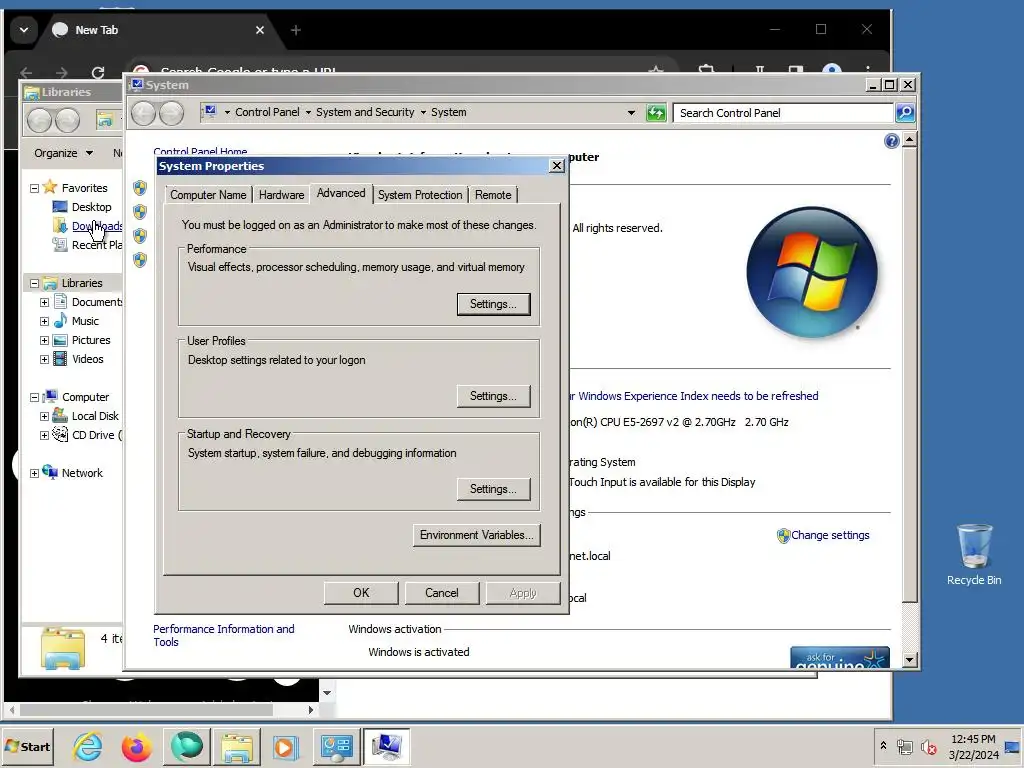Select the Network icon in navigation tree
This screenshot has width=1024, height=768.
pos(50,472)
